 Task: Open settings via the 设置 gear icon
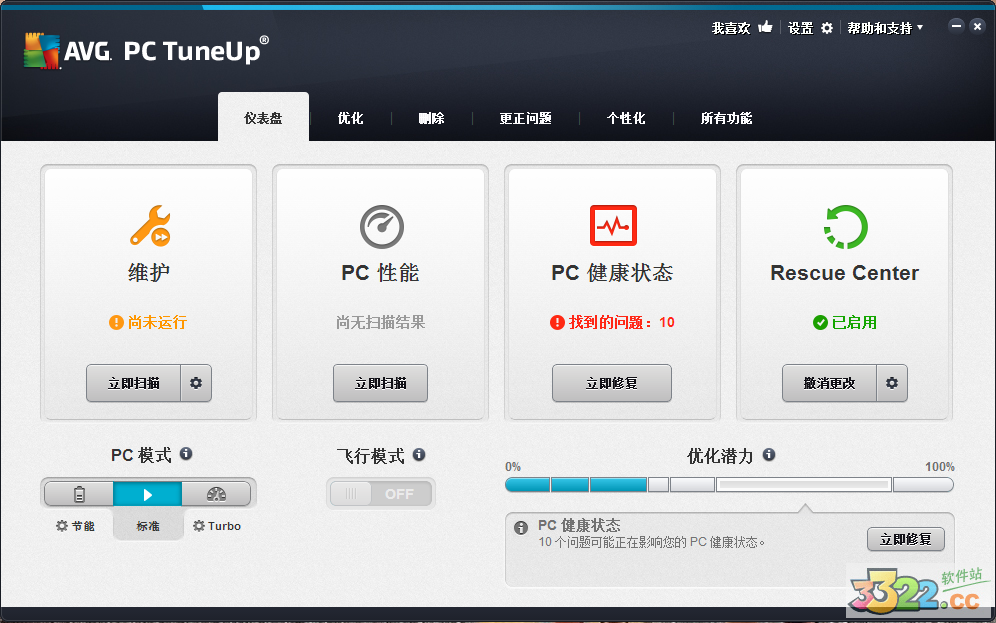[826, 28]
